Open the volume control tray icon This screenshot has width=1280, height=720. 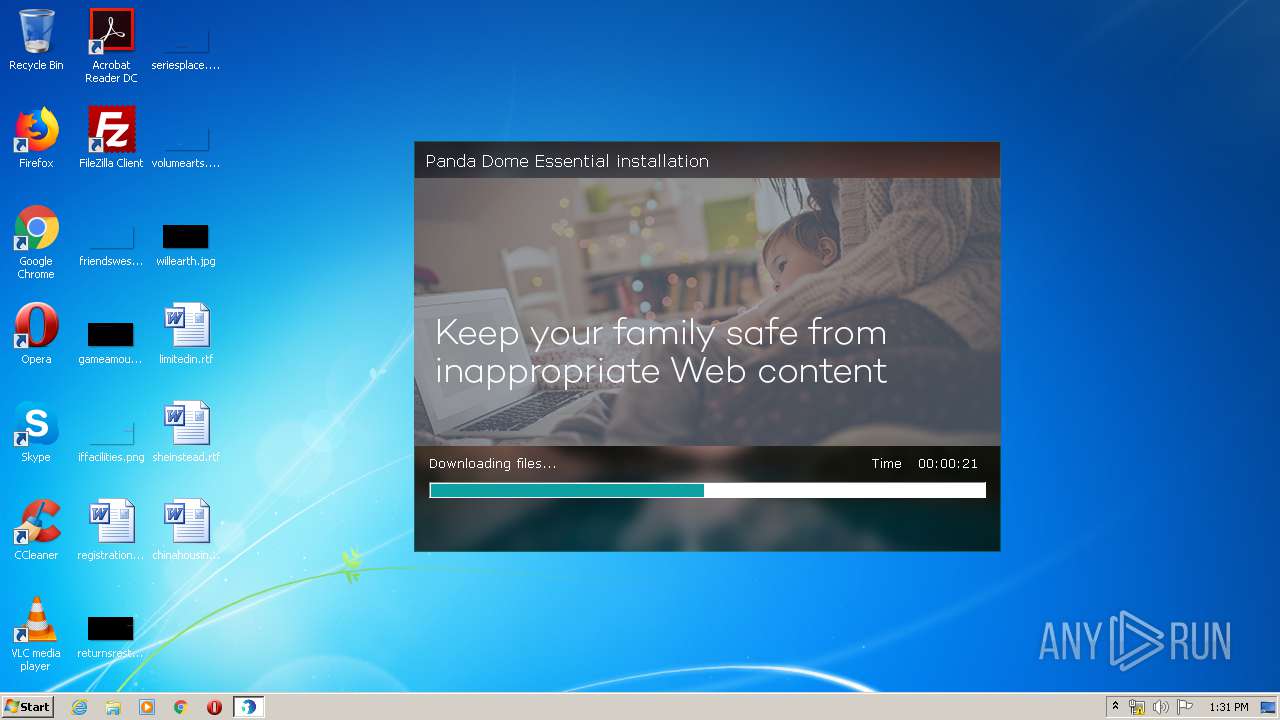coord(1161,707)
